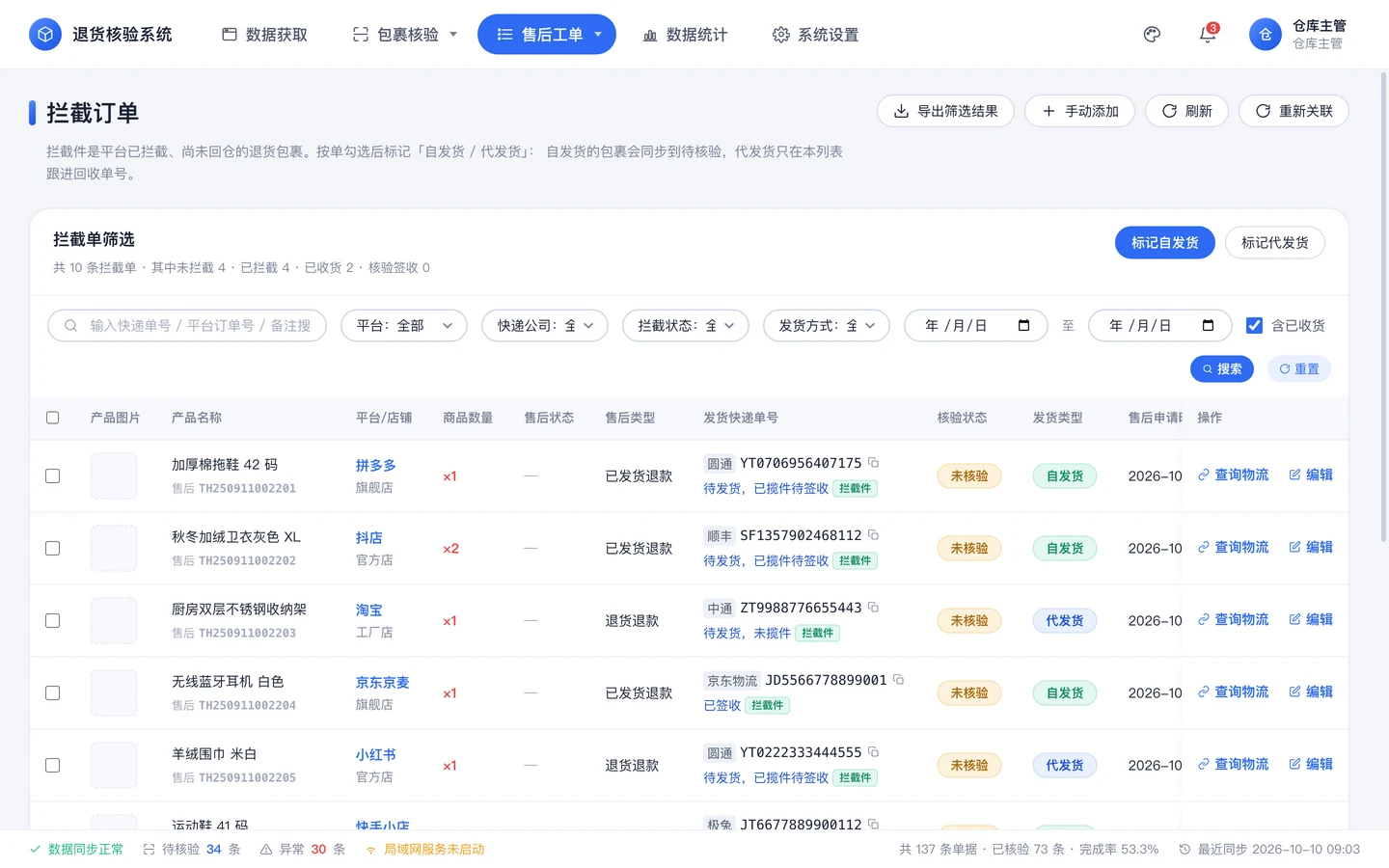Open the 平台 filter dropdown

point(404,326)
